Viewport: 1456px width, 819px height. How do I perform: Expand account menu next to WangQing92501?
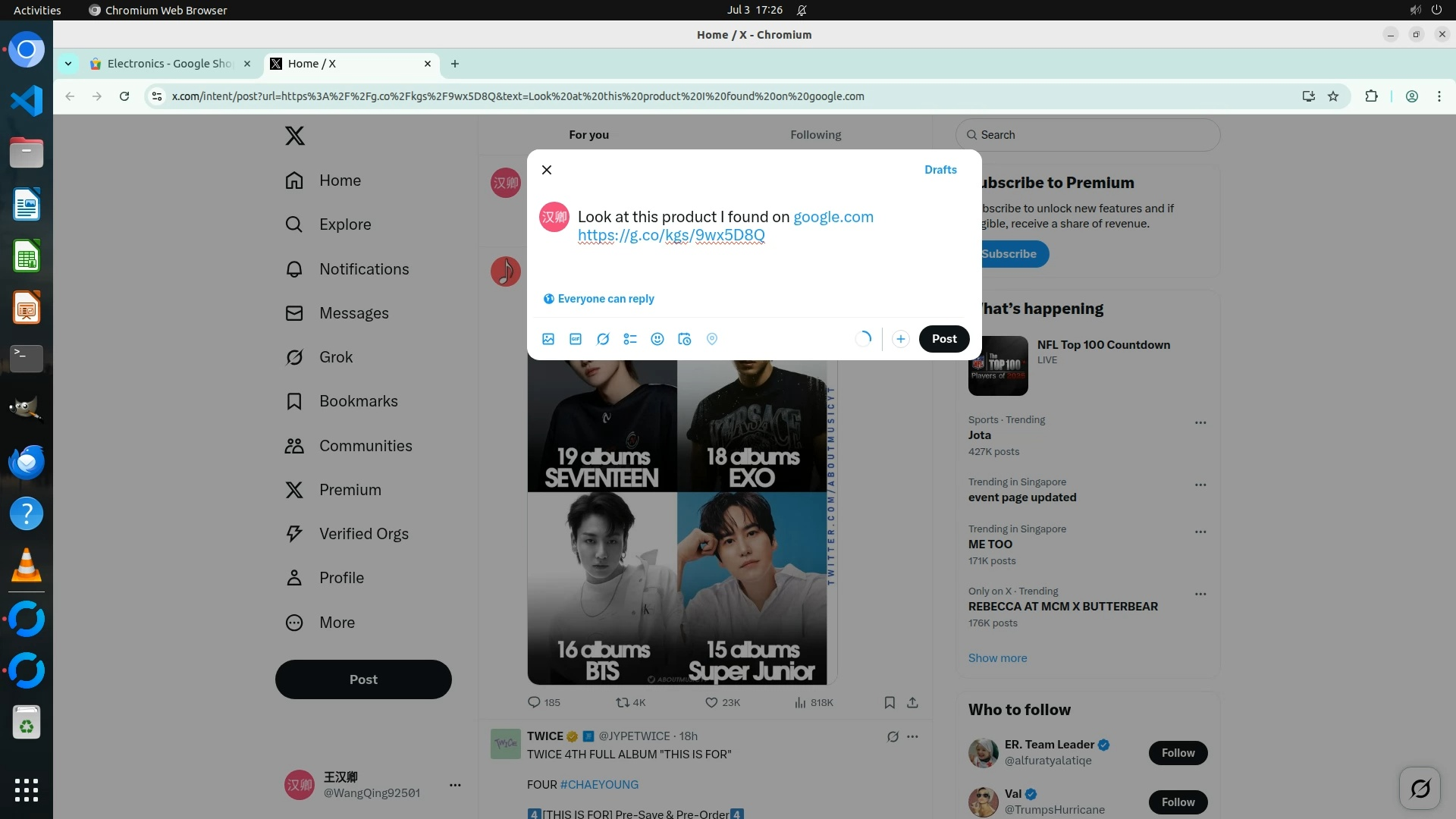coord(455,785)
